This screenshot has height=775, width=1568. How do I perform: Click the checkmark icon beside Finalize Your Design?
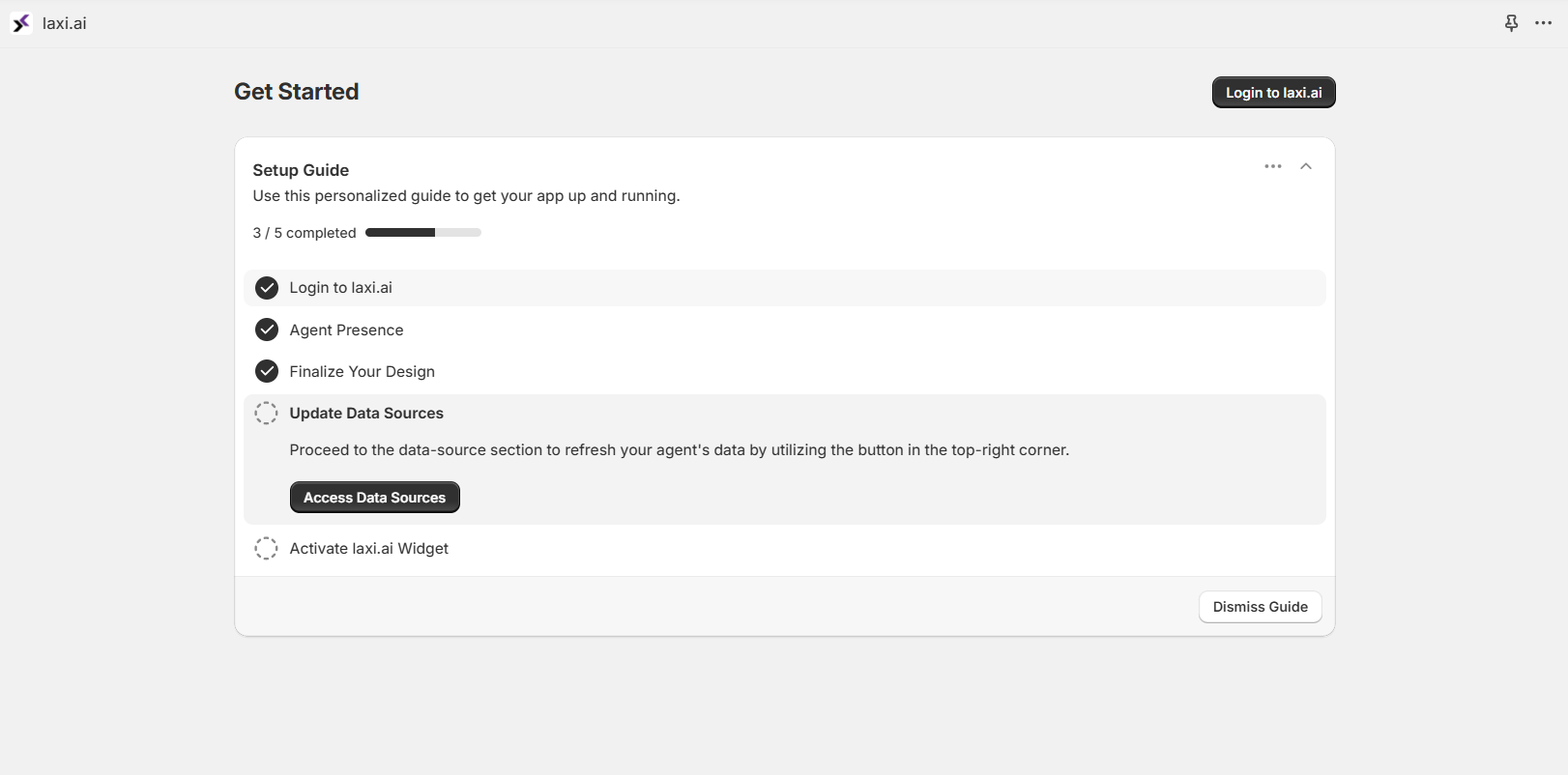coord(266,371)
